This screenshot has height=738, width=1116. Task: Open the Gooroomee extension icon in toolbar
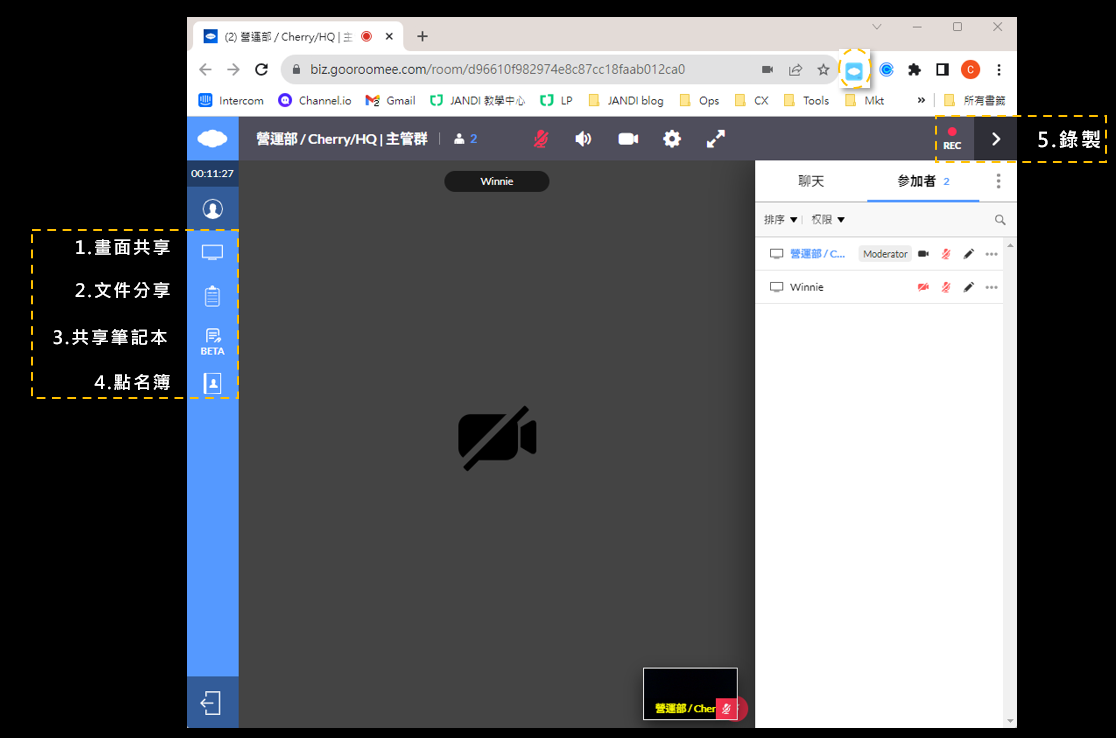(x=854, y=70)
